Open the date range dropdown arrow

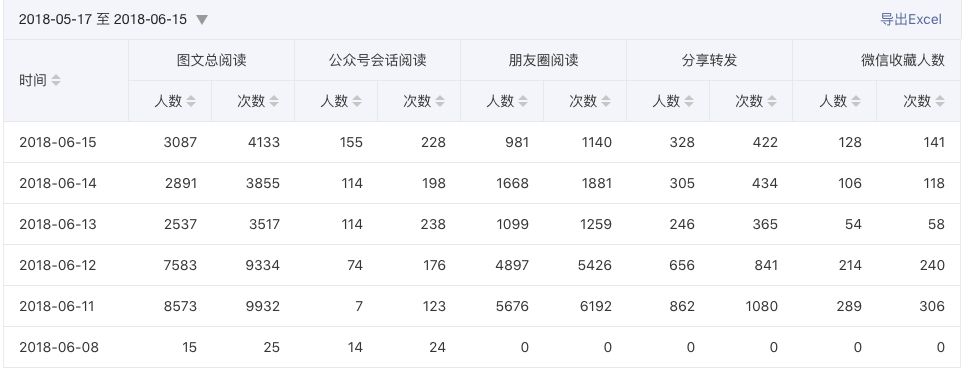[x=202, y=20]
